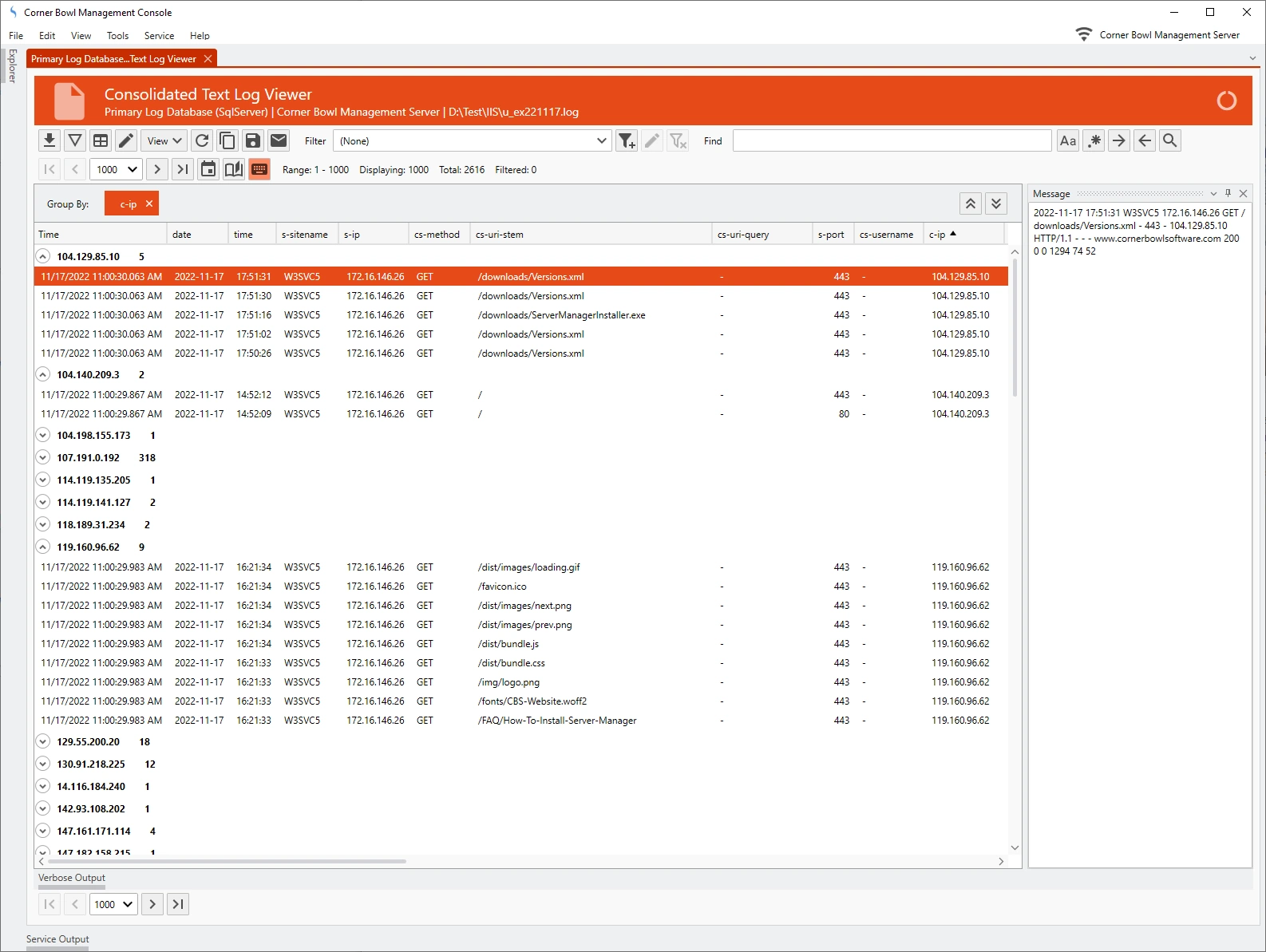This screenshot has width=1266, height=952.
Task: Toggle the regular expression search option
Action: pos(1094,141)
